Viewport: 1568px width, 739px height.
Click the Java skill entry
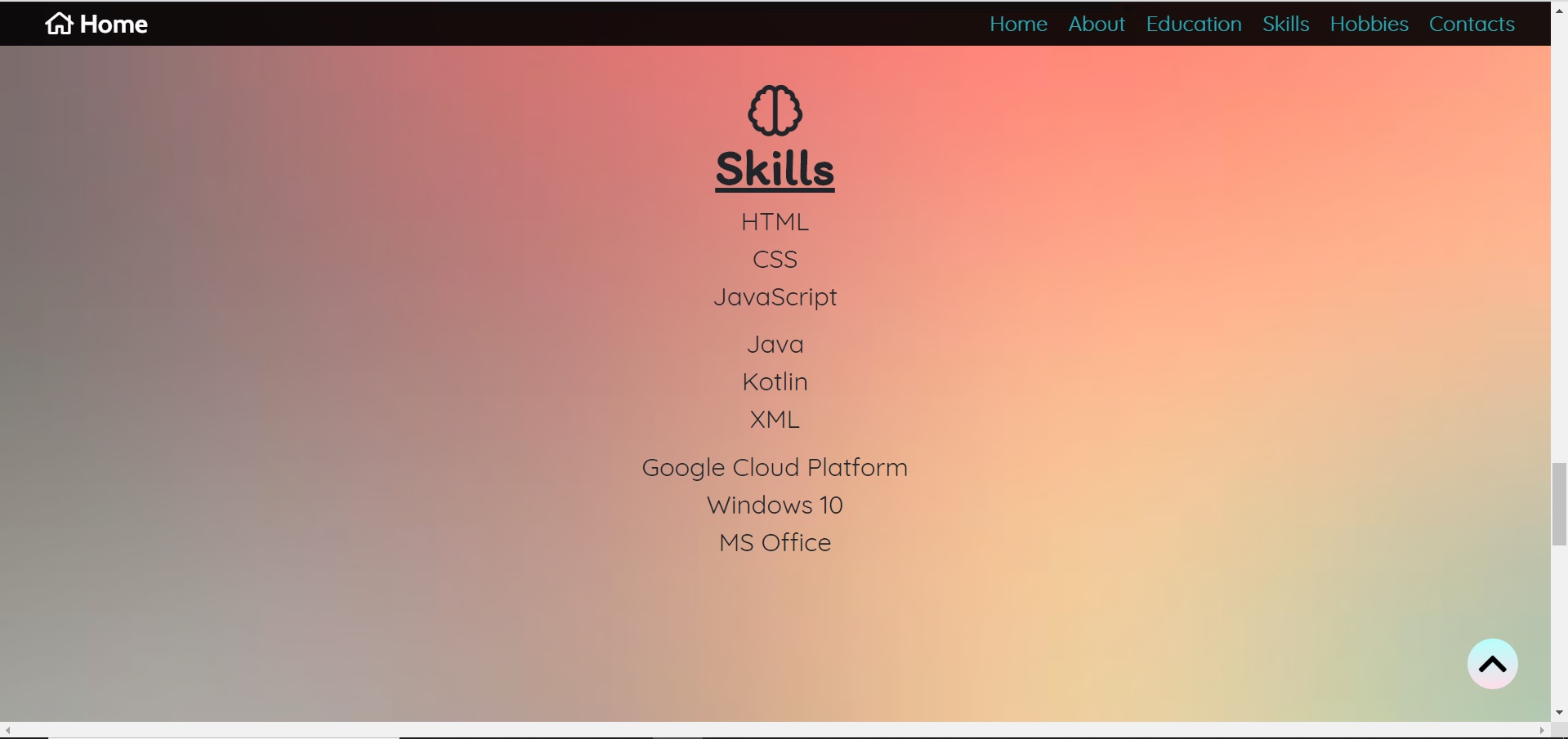775,345
